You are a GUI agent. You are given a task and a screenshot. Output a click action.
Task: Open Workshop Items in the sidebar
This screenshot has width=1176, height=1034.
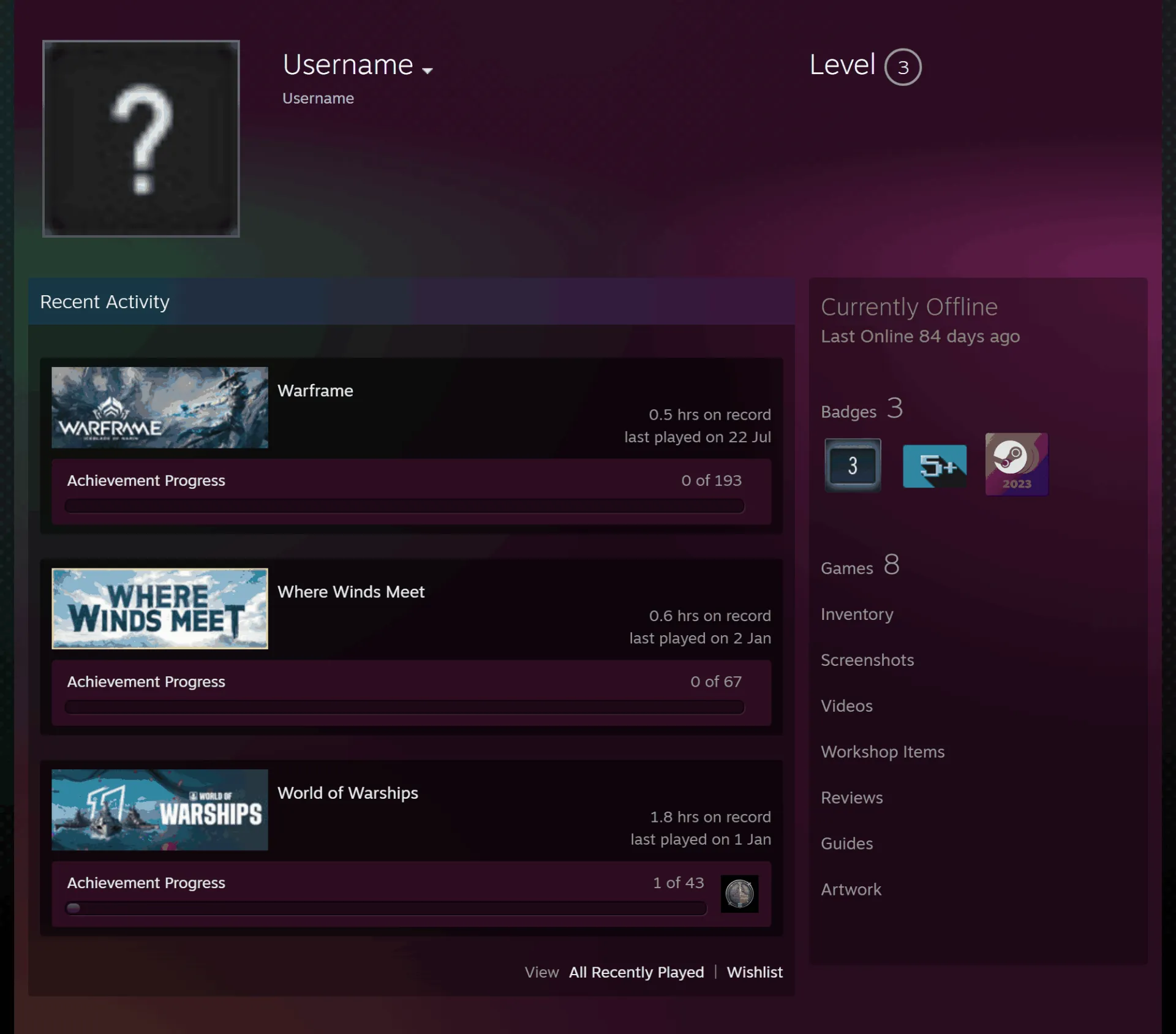(883, 752)
